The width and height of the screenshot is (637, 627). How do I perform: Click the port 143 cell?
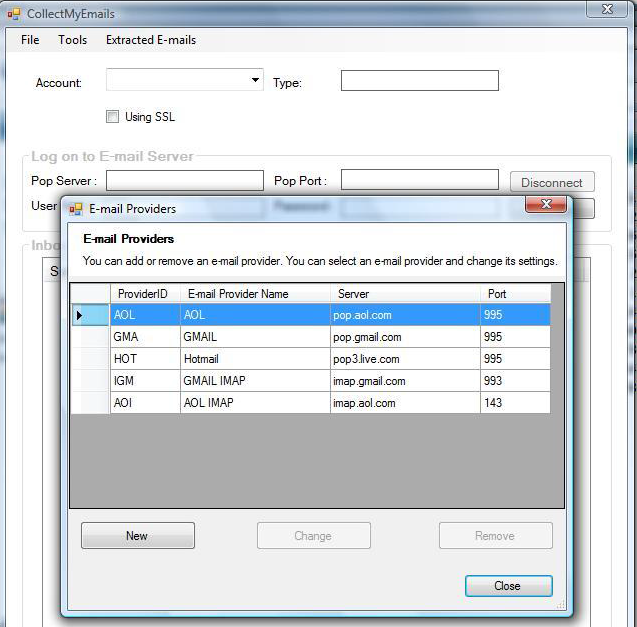(515, 403)
